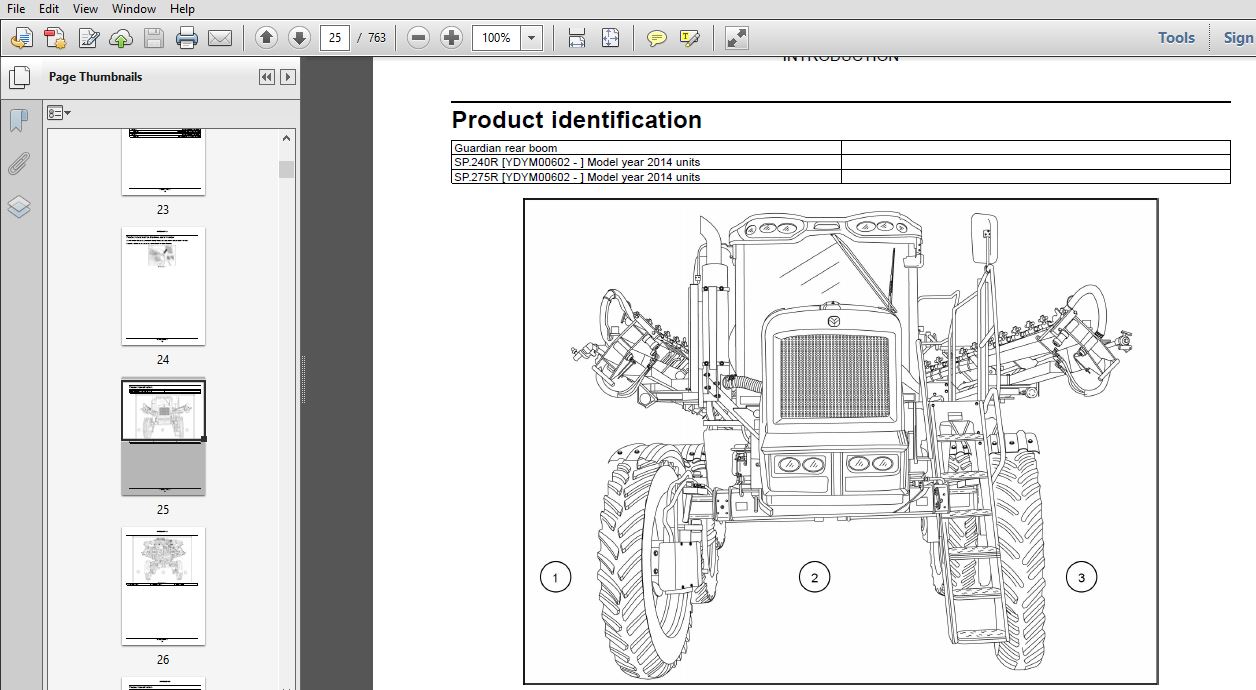Click thumbnail scrollbar up arrow
Image resolution: width=1256 pixels, height=690 pixels.
point(287,138)
